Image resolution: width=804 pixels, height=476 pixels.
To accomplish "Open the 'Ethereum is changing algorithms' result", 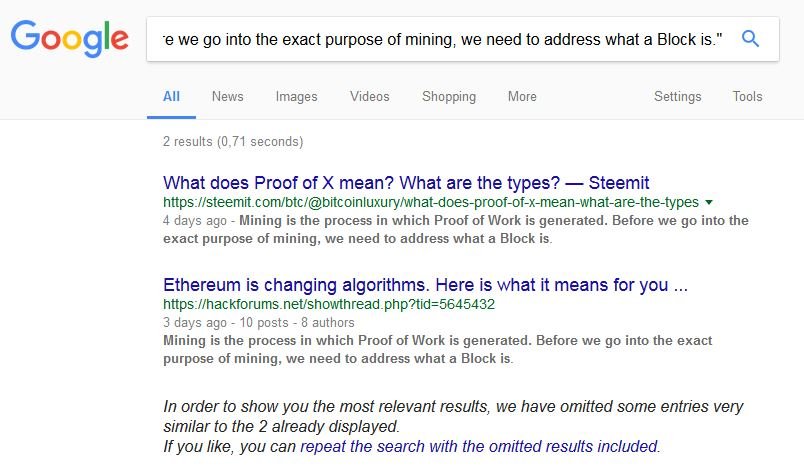I will tap(425, 285).
